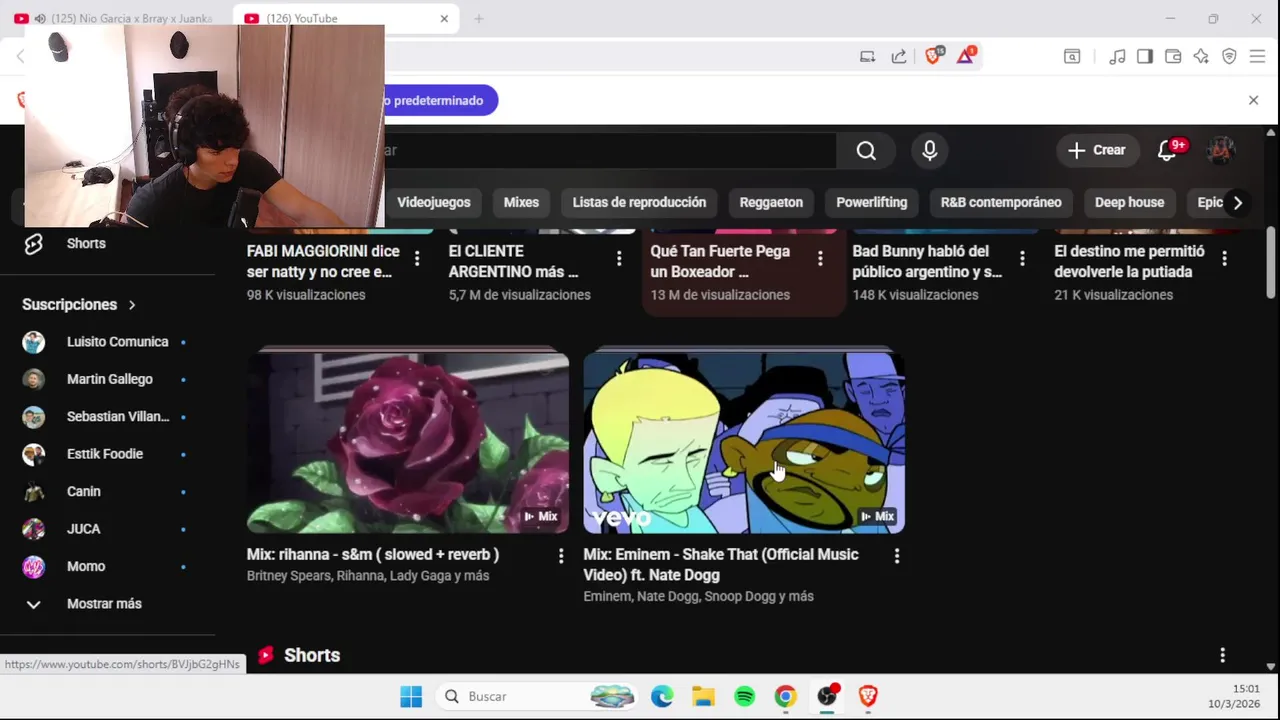Click the Windows taskbar Buscar search box
The width and height of the screenshot is (1280, 720).
click(538, 696)
